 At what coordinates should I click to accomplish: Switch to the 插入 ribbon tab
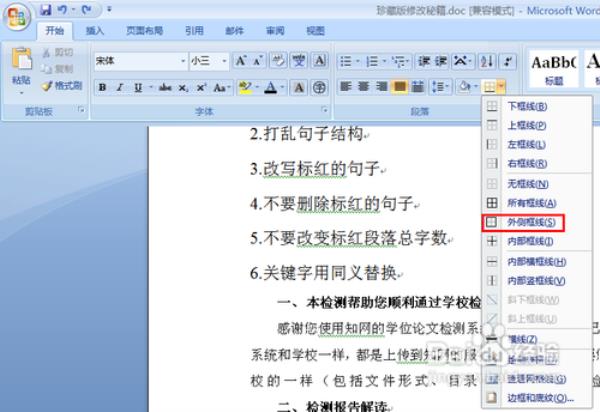(x=95, y=31)
